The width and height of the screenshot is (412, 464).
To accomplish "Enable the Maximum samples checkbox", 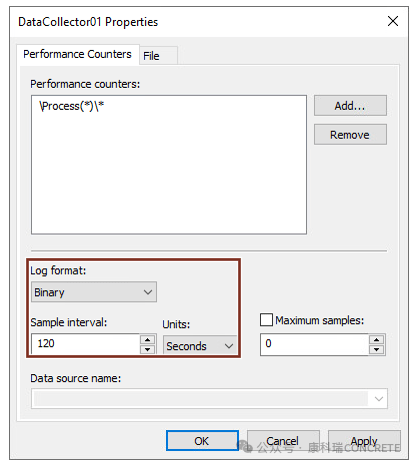I will [266, 320].
